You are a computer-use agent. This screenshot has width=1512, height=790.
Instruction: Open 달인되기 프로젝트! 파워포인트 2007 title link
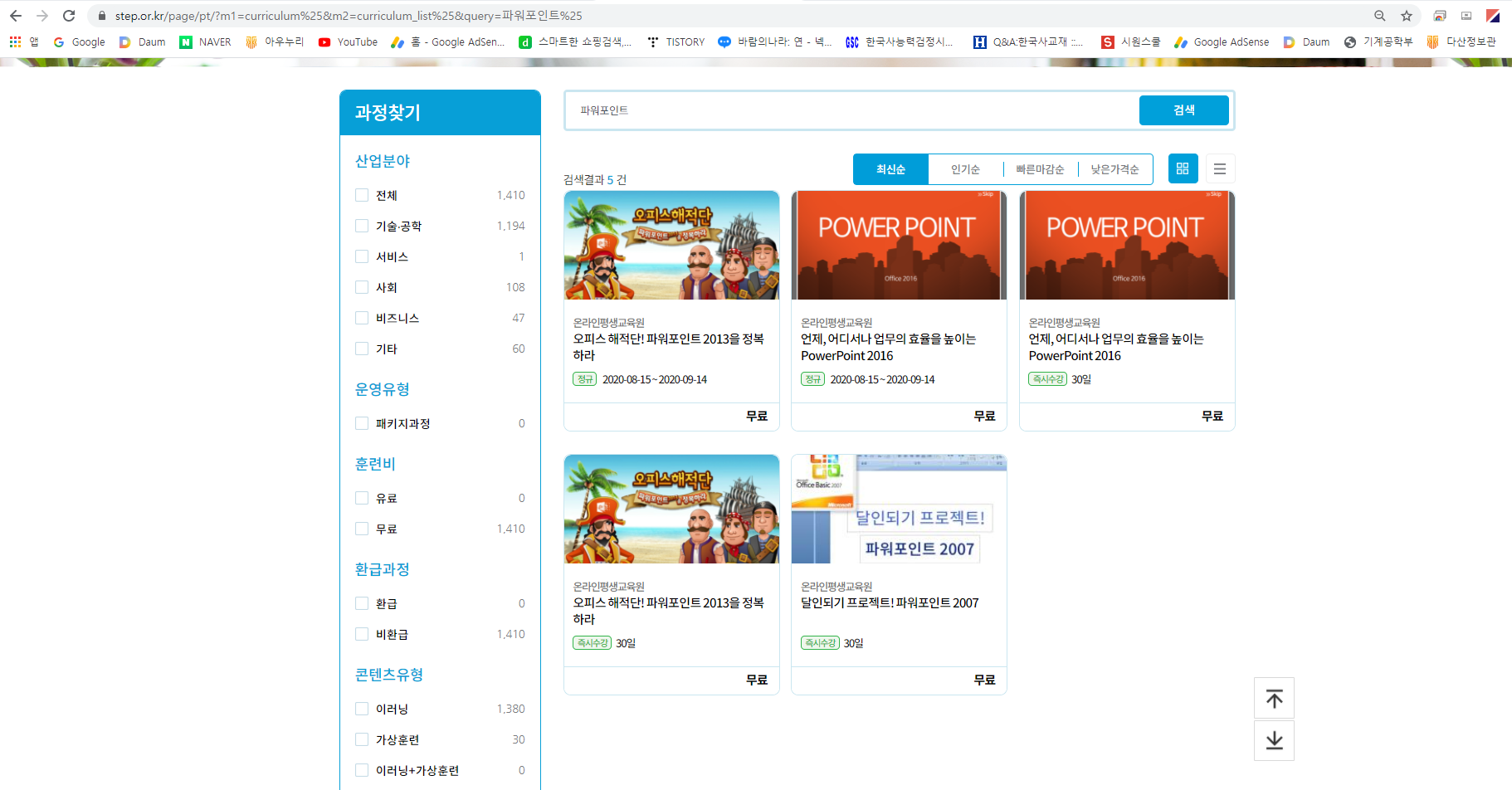(890, 603)
